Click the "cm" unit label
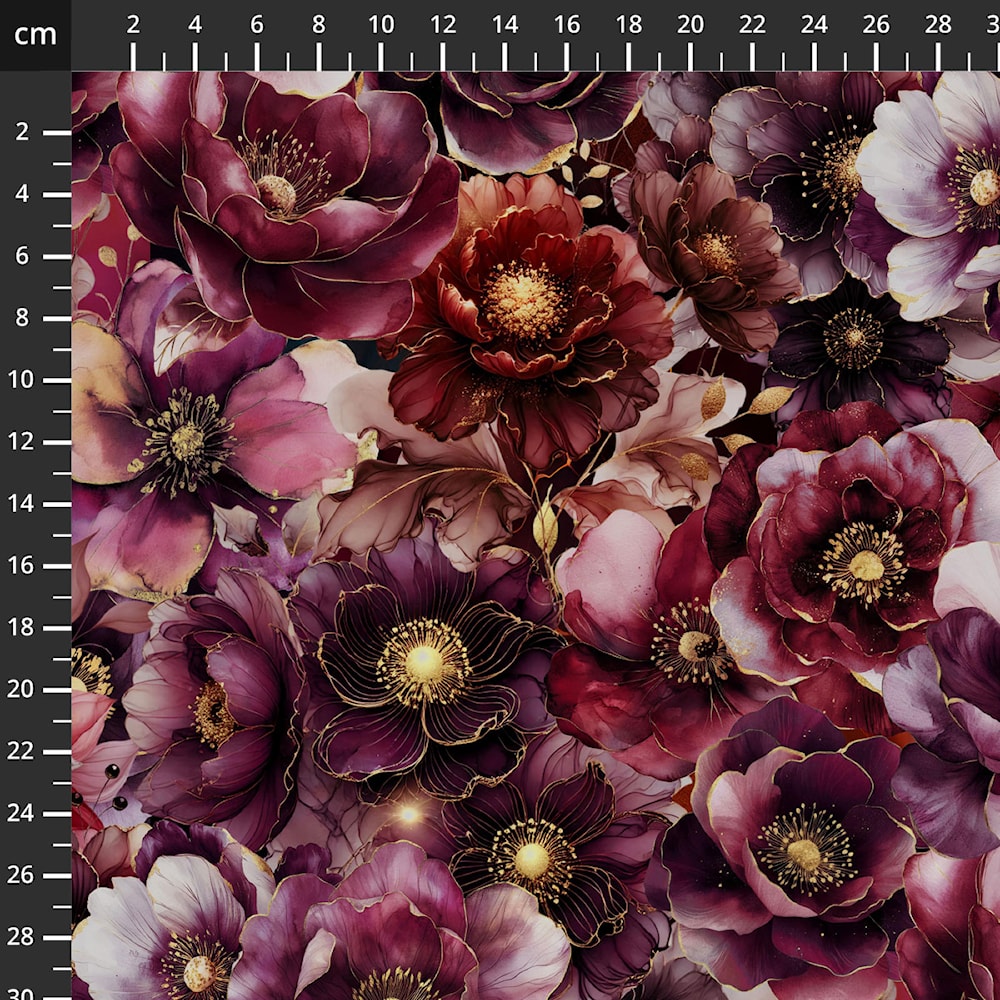Viewport: 1000px width, 1000px height. pyautogui.click(x=35, y=34)
